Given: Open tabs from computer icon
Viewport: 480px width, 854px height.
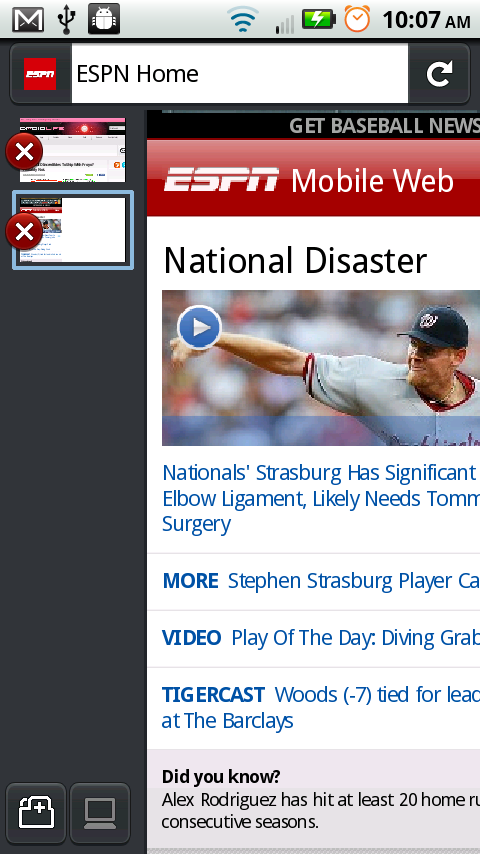Looking at the screenshot, I should pyautogui.click(x=100, y=813).
